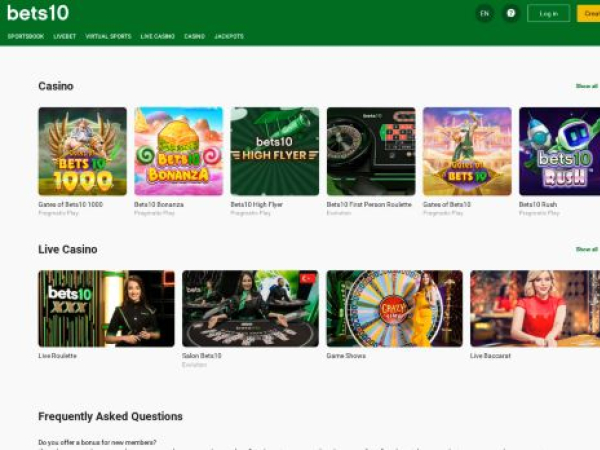
Task: Open the Jackpots menu item
Action: [x=229, y=36]
